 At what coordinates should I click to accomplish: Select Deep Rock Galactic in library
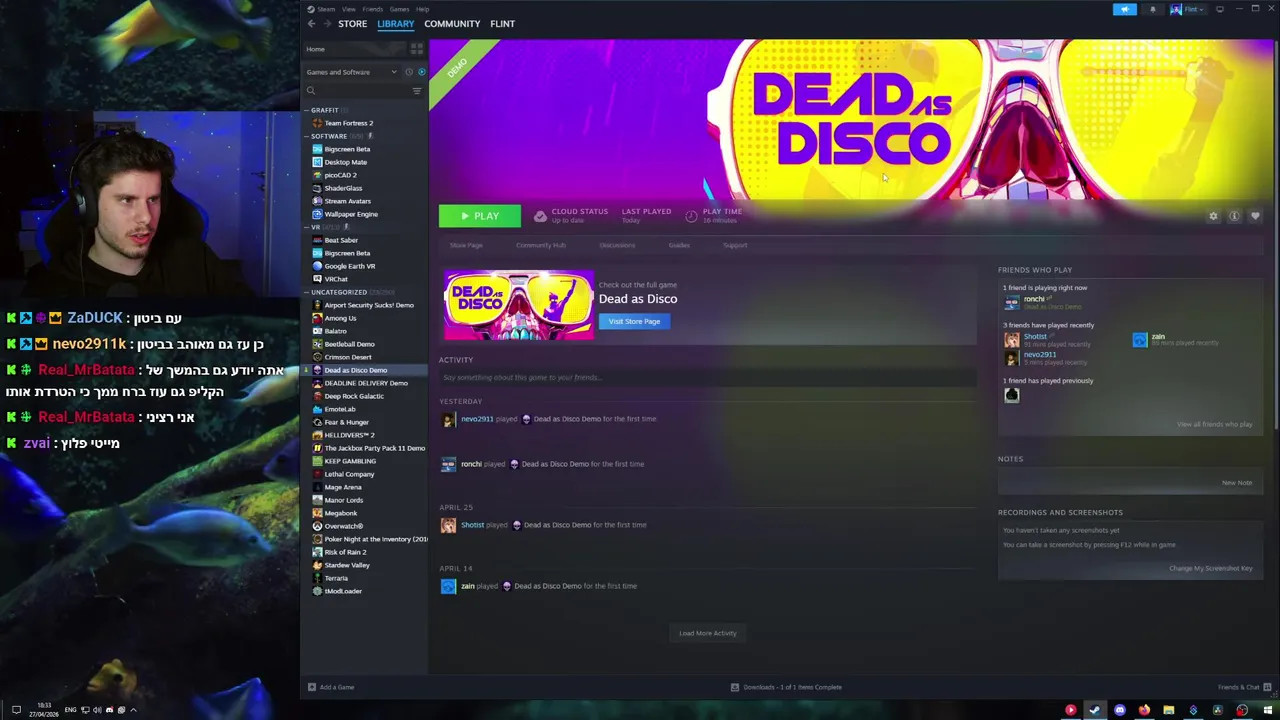click(x=354, y=396)
